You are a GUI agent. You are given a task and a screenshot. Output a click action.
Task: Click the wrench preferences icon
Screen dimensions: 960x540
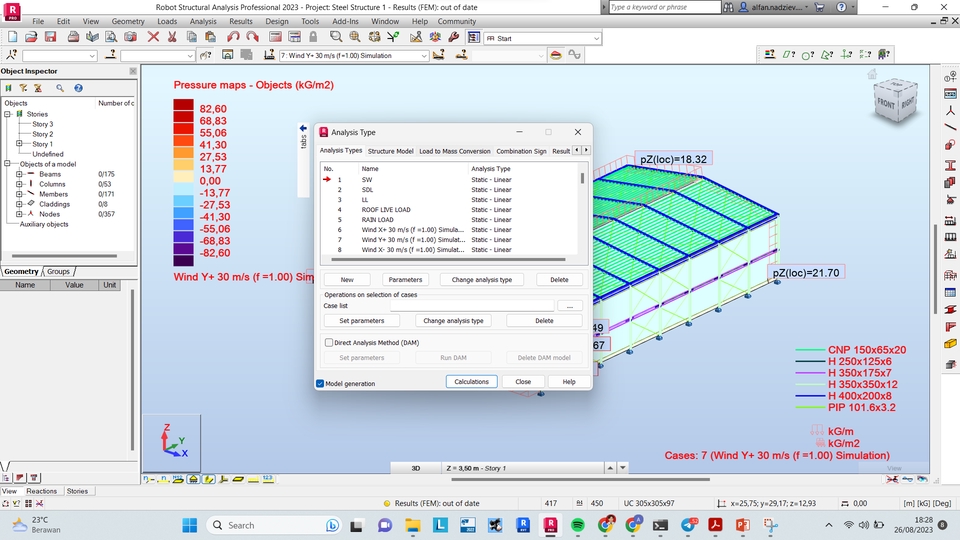click(454, 37)
